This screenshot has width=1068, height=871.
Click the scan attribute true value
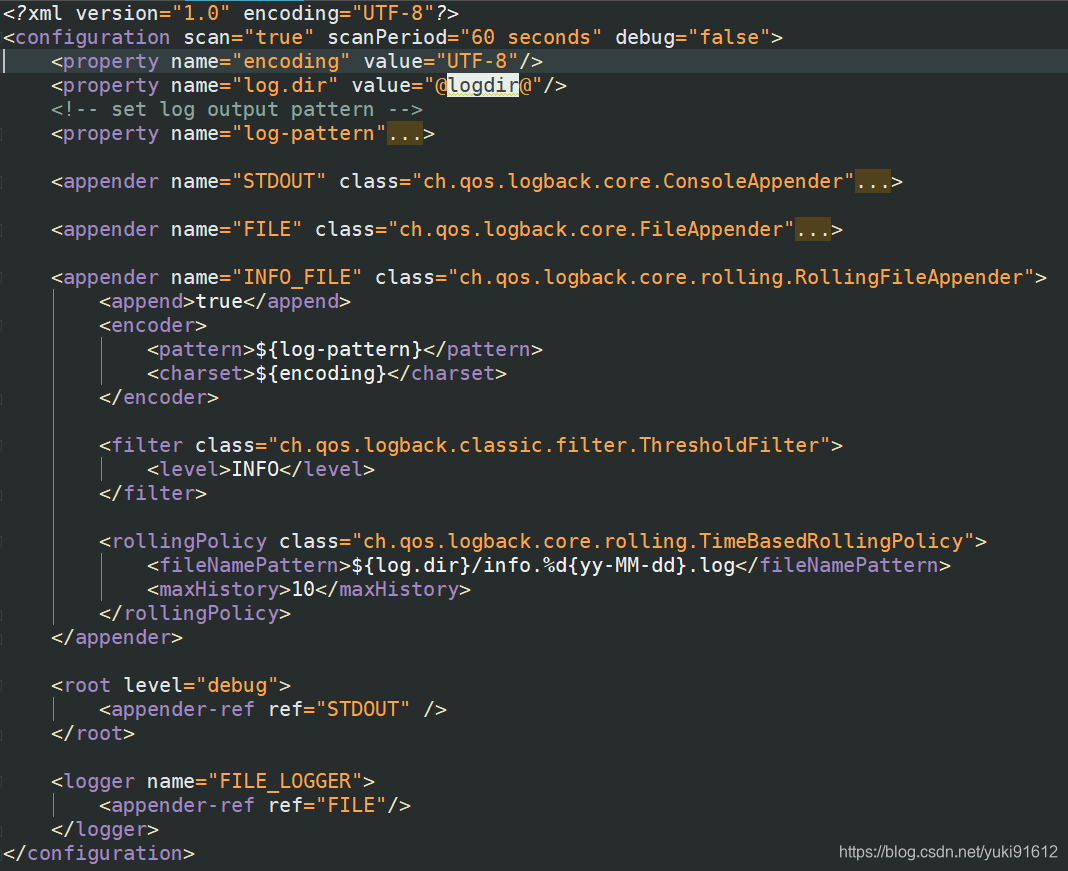coord(279,37)
